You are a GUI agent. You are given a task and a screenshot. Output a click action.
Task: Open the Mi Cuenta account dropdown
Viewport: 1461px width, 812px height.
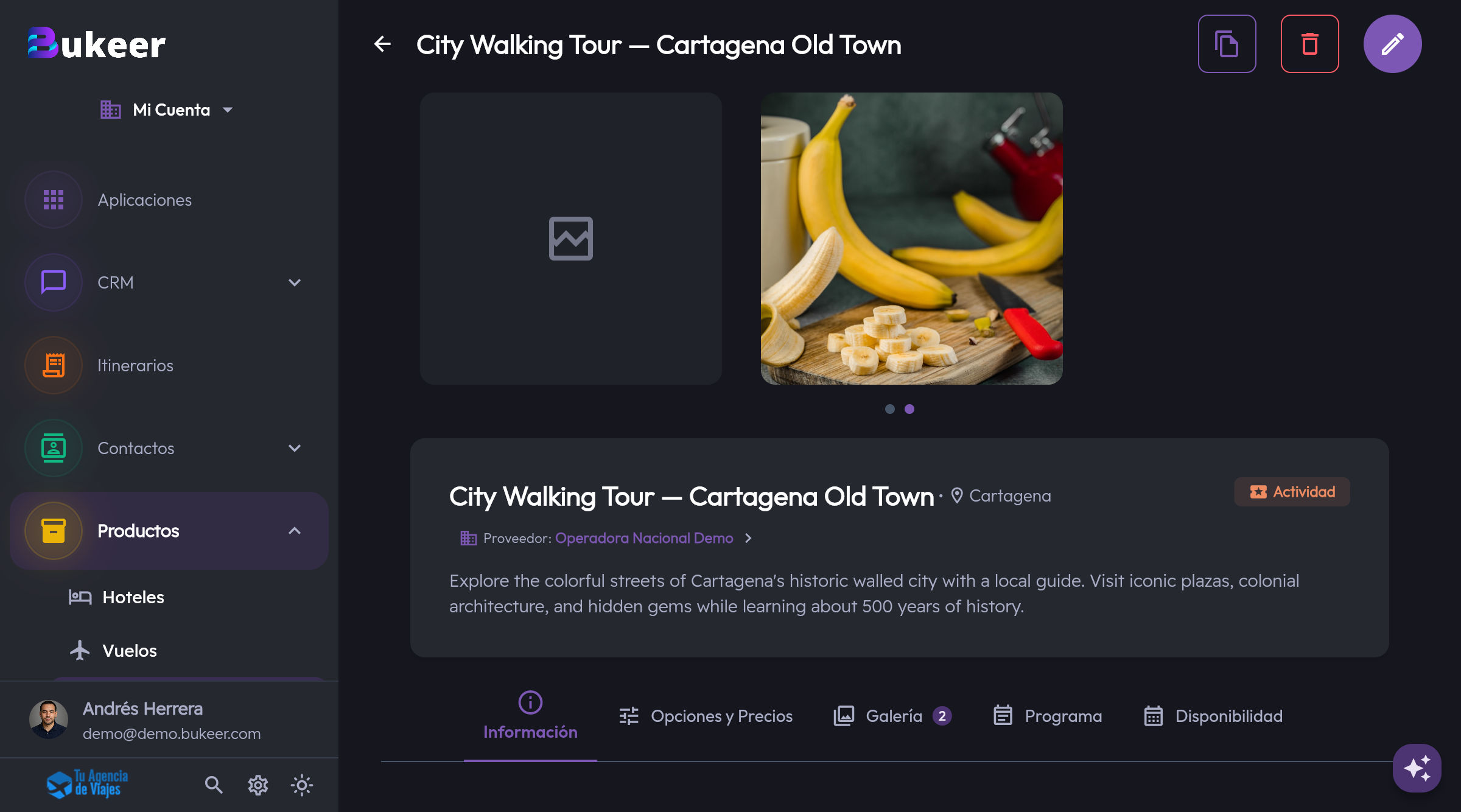tap(167, 110)
